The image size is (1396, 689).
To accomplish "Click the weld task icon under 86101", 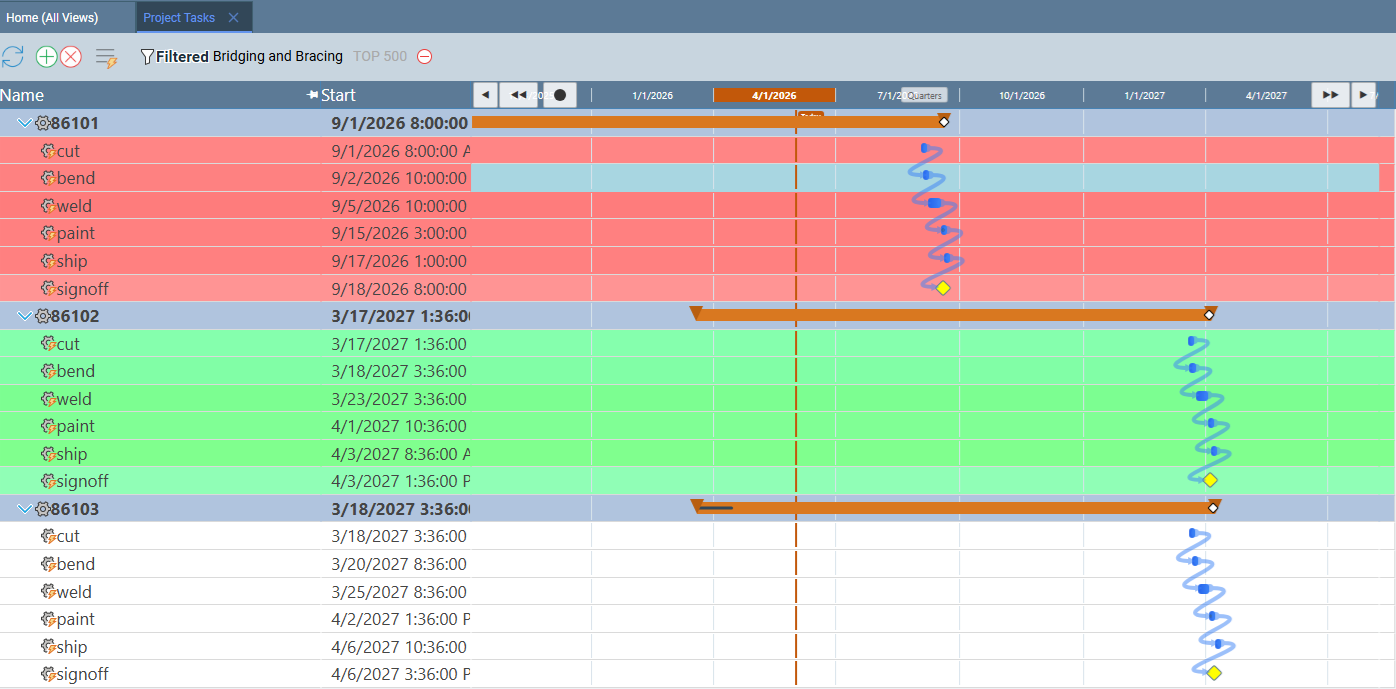I will pyautogui.click(x=48, y=206).
